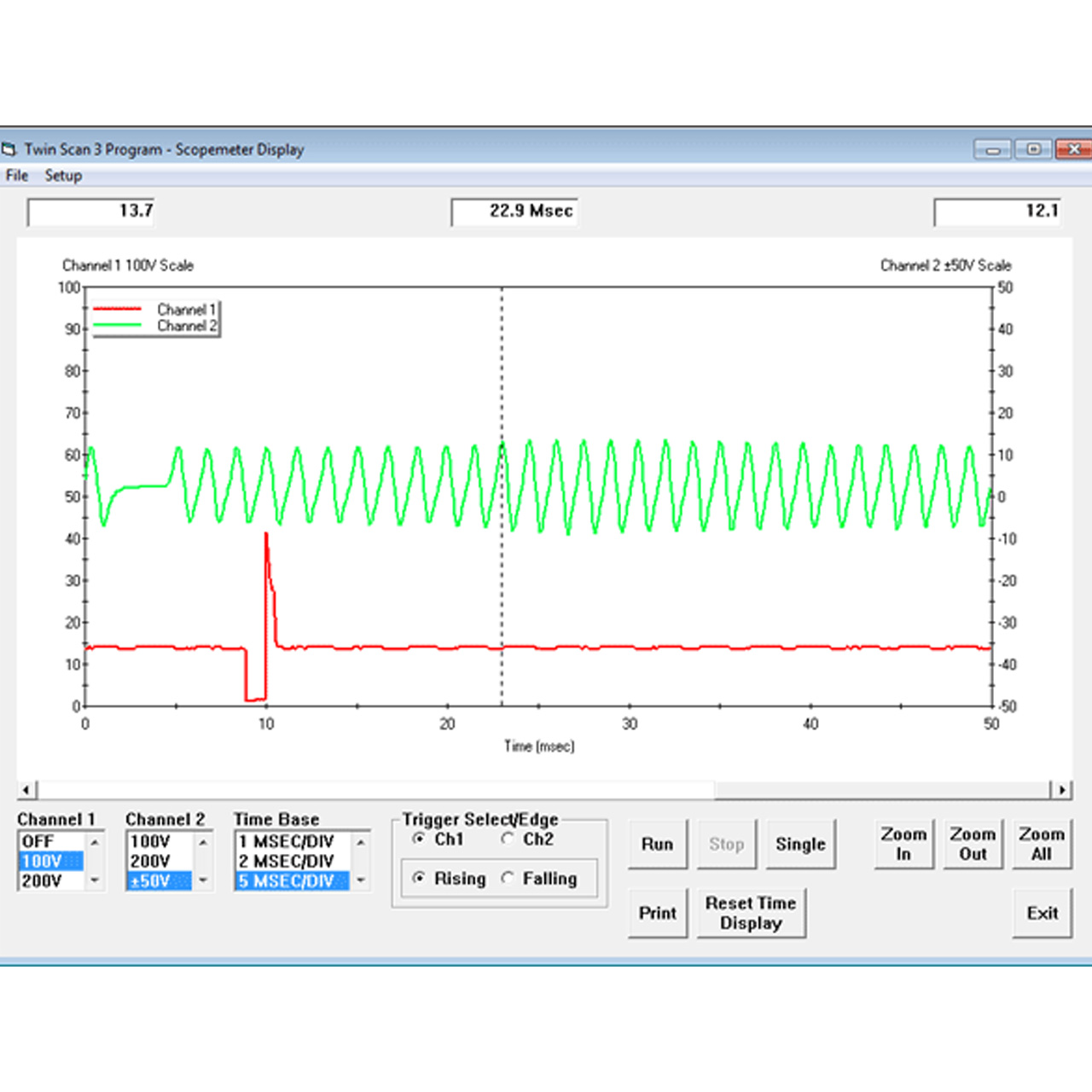
Task: Click the Zoom In button
Action: [x=903, y=844]
